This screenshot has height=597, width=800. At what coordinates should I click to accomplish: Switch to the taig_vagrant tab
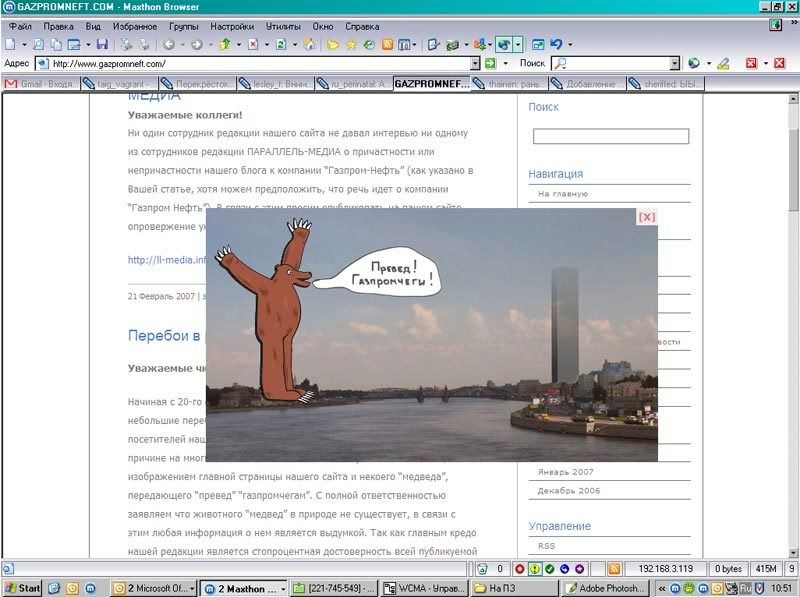pos(120,84)
